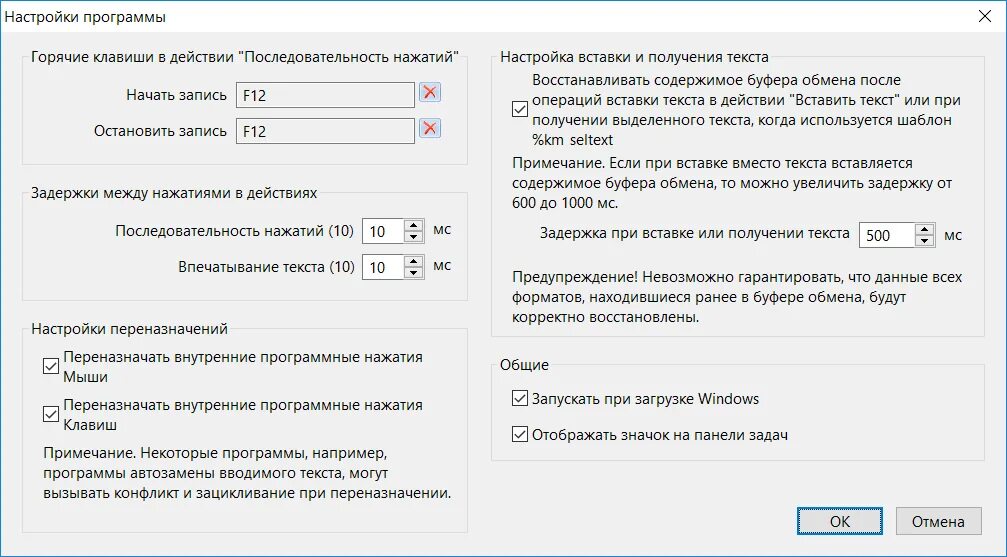Clear the "Остановить запись" hotkey with red X
This screenshot has width=1007, height=557.
pos(430,128)
